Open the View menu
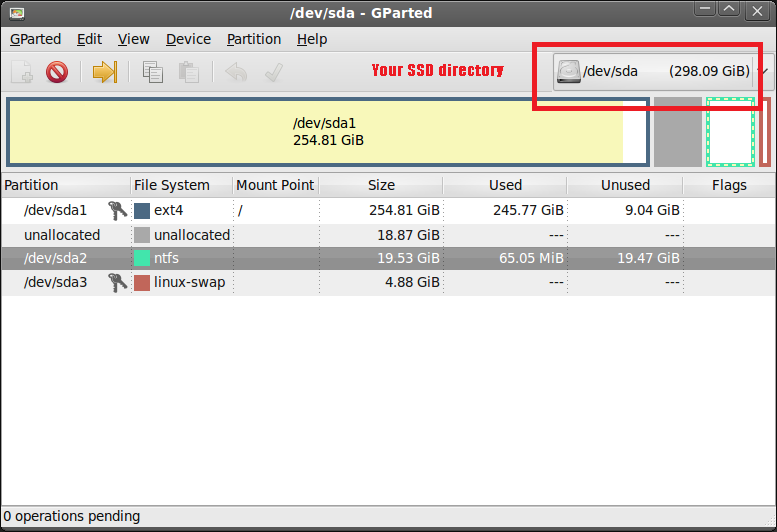 pyautogui.click(x=133, y=39)
